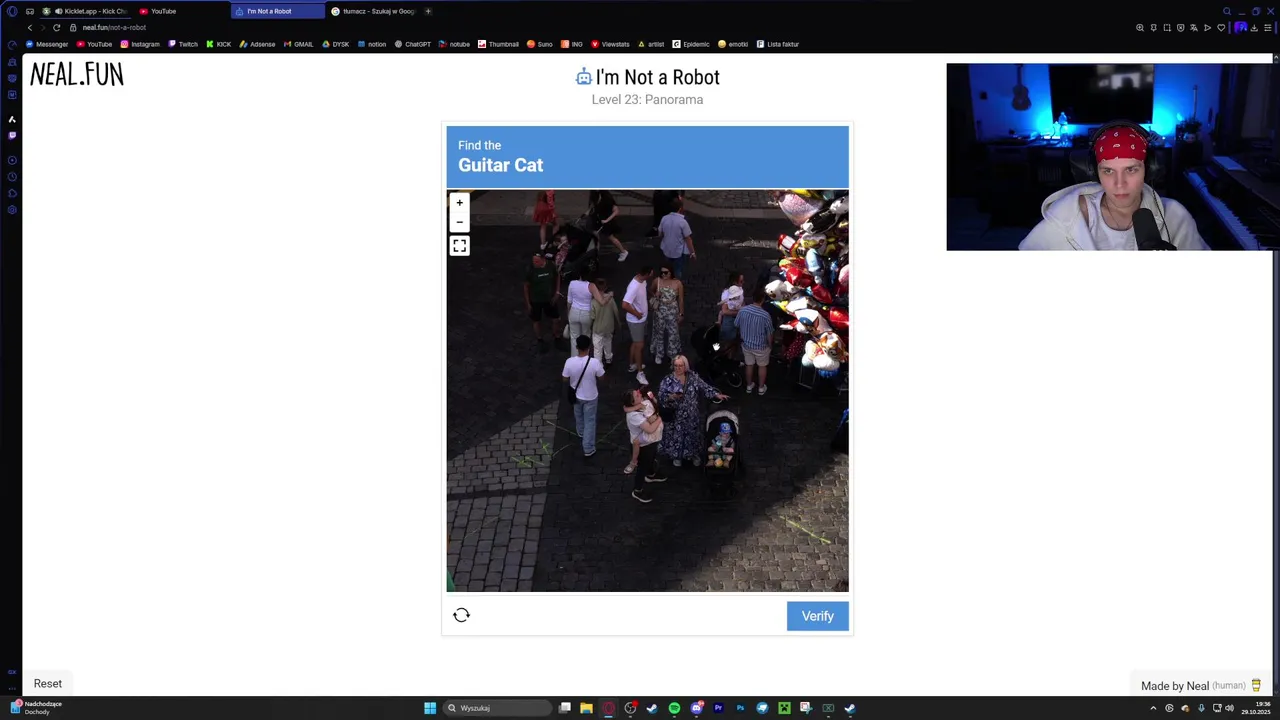Screen dimensions: 1280x720
Task: Open Premiere Pro from the taskbar
Action: pos(718,708)
